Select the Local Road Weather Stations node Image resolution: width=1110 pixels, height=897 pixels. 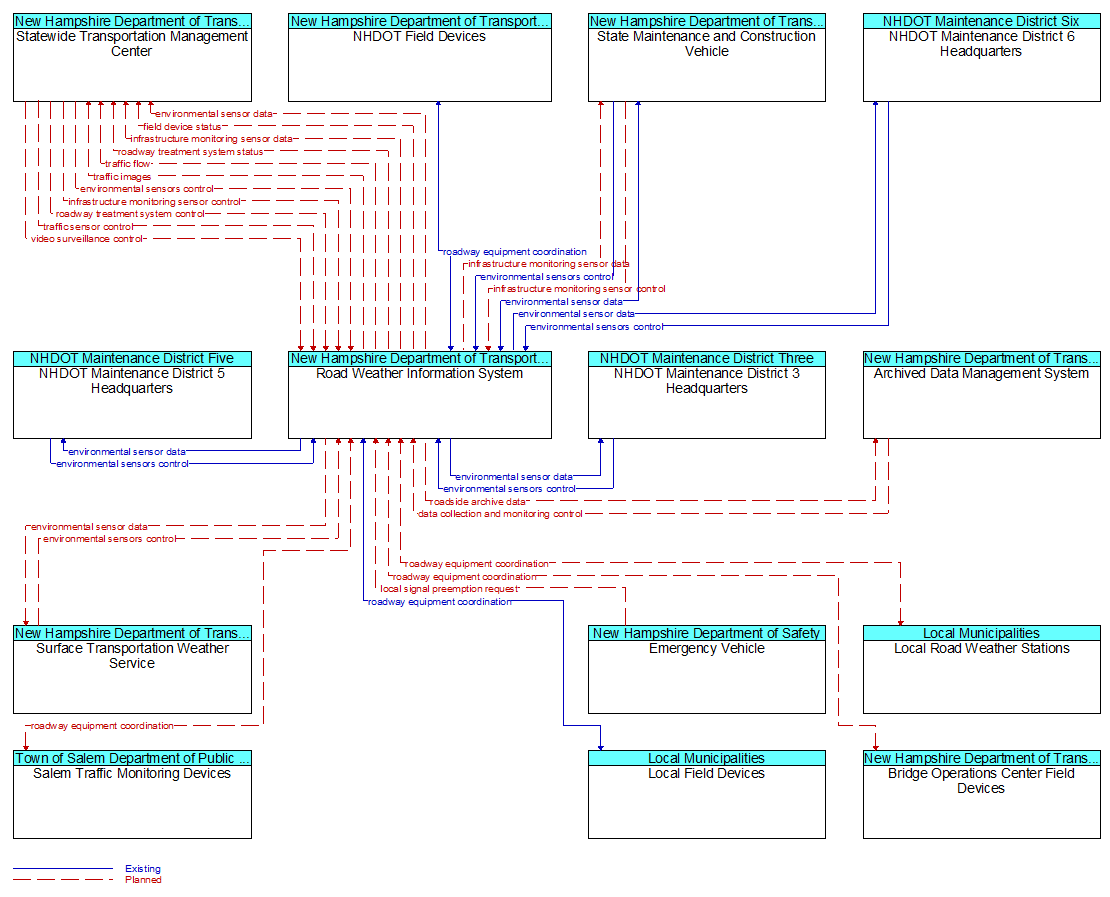pyautogui.click(x=981, y=669)
